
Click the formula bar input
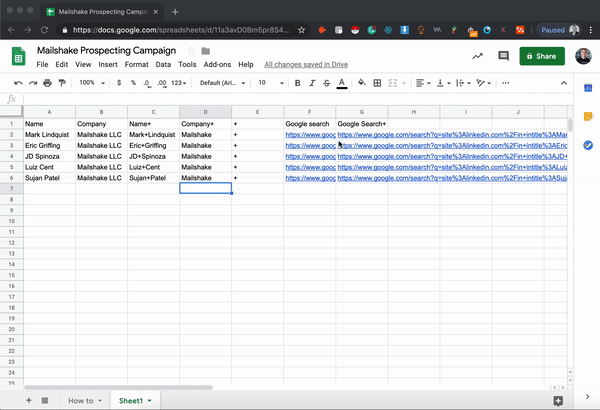[x=298, y=99]
